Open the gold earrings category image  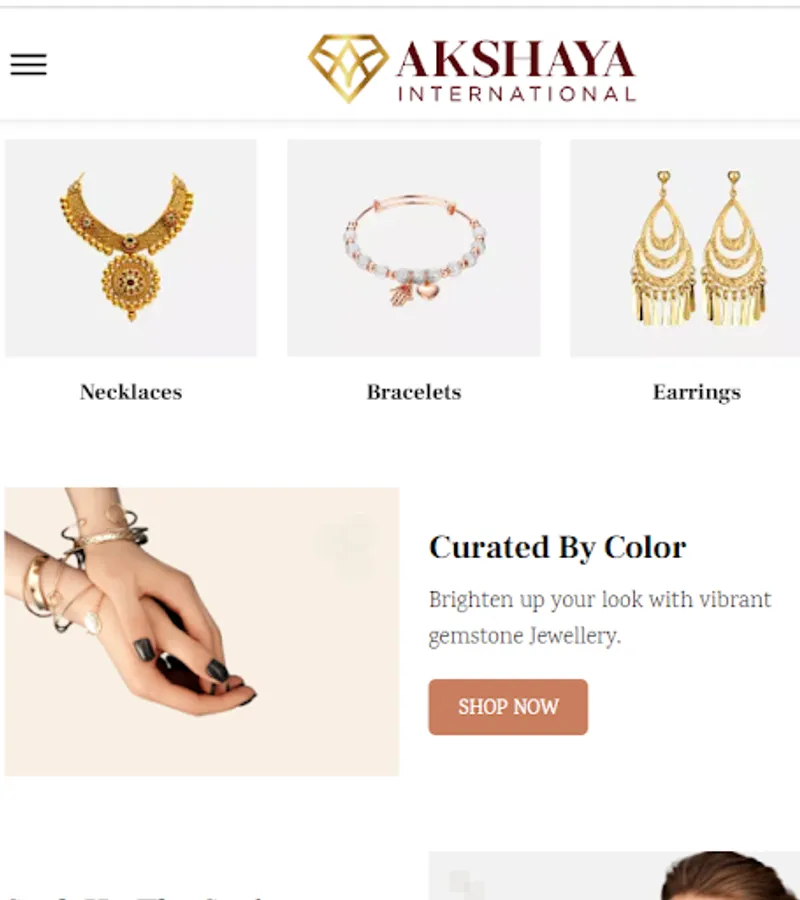[x=685, y=248]
